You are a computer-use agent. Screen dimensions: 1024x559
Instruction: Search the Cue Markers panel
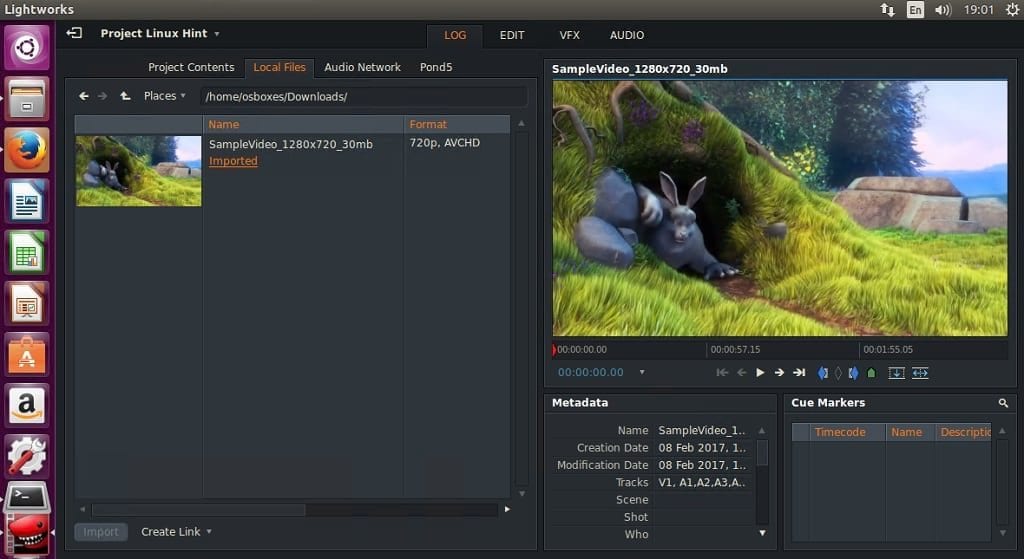tap(1003, 403)
